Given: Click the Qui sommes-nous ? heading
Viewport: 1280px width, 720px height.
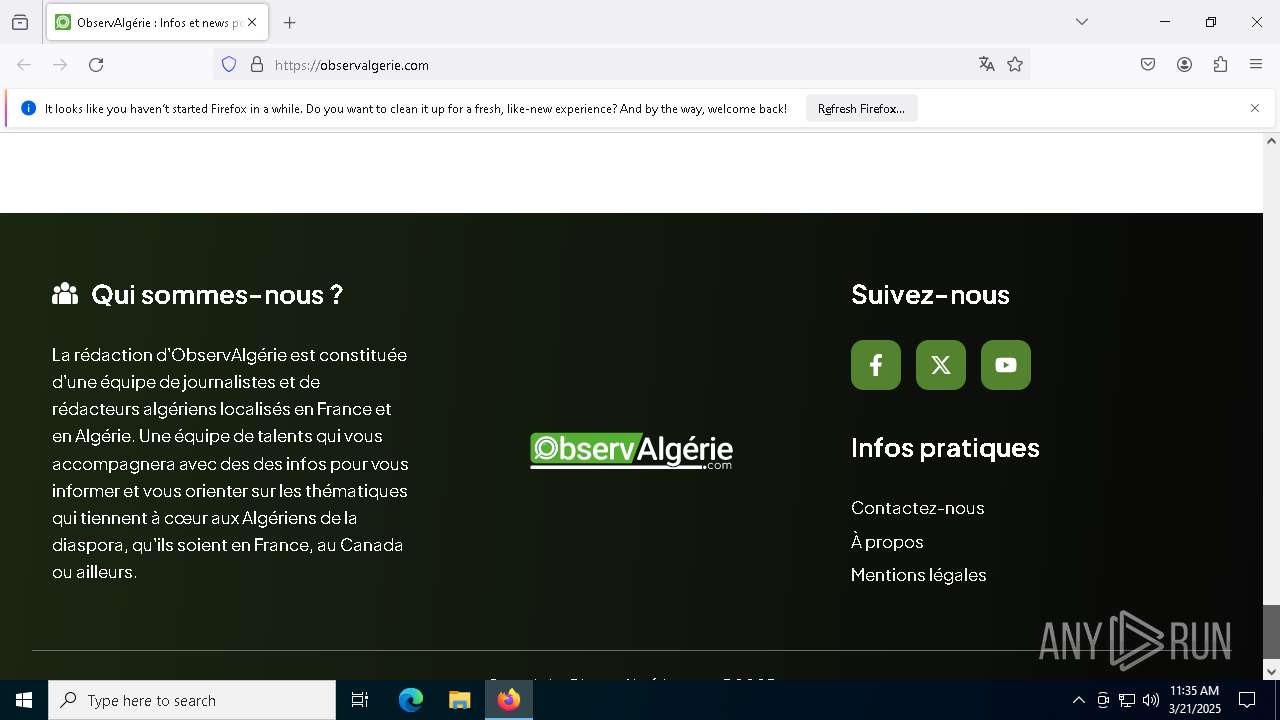Looking at the screenshot, I should 217,295.
